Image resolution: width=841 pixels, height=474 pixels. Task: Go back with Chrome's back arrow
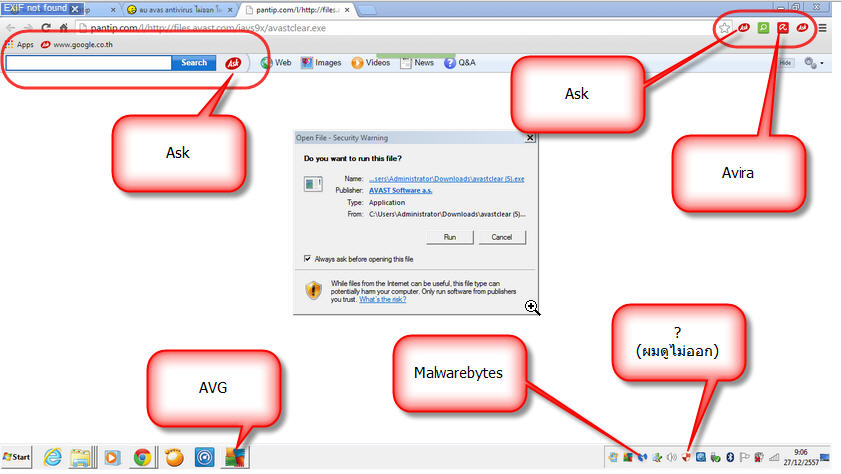click(11, 28)
